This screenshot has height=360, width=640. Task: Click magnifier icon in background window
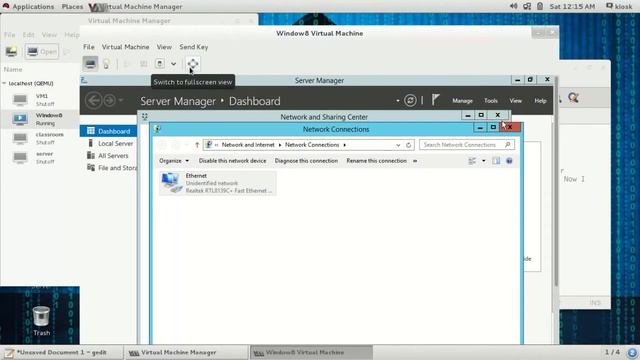point(573,98)
